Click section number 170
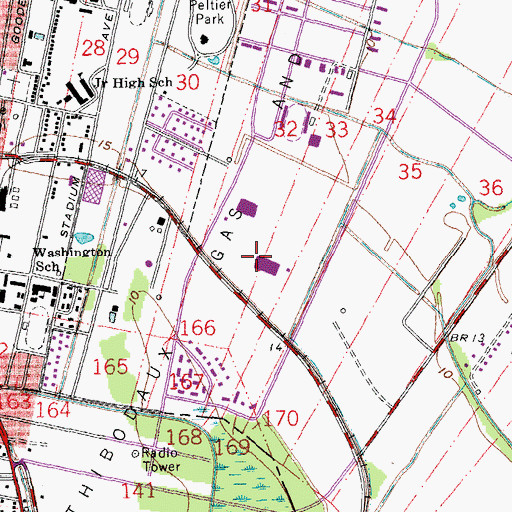Screen dimensions: 512x512 [281, 418]
